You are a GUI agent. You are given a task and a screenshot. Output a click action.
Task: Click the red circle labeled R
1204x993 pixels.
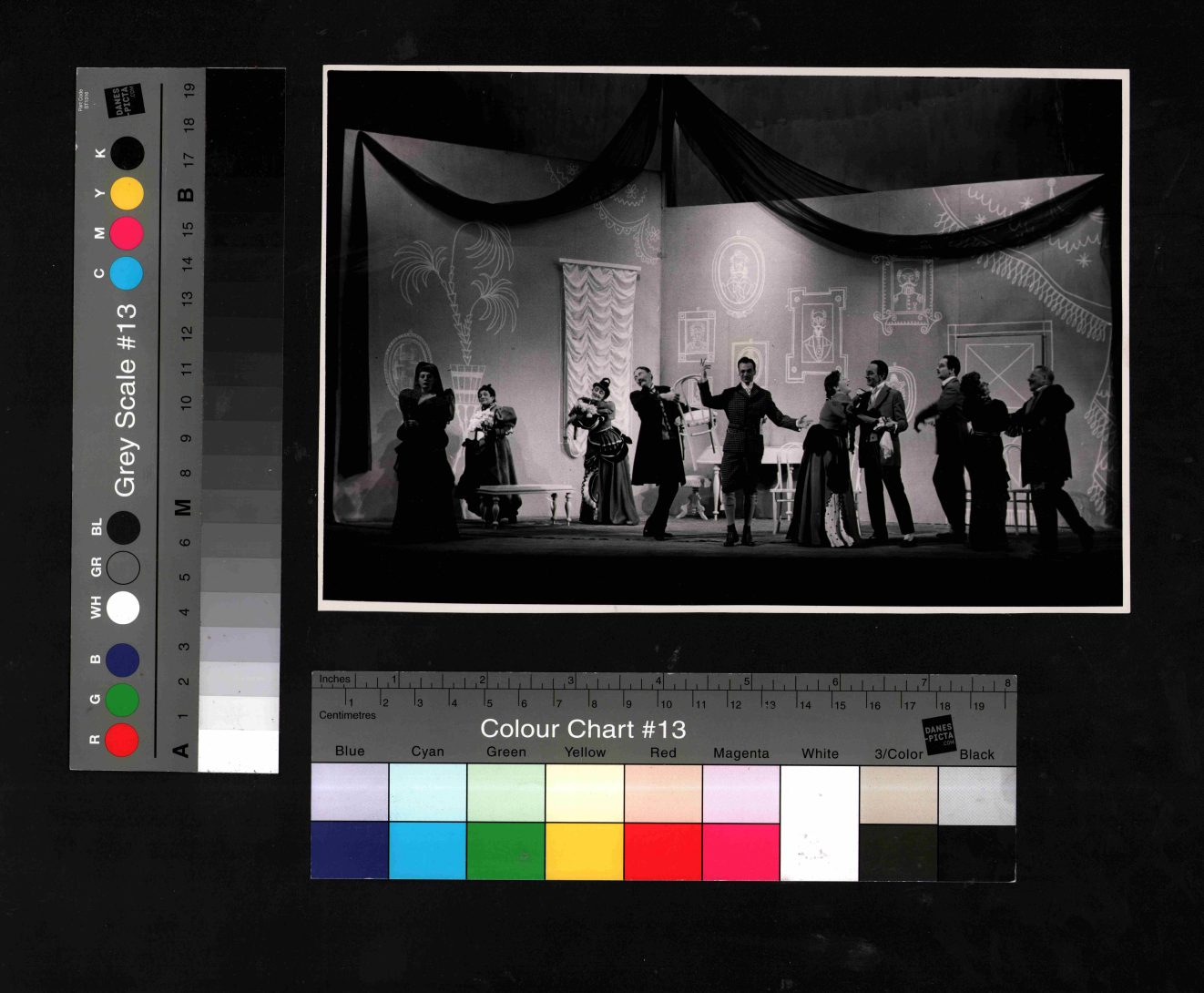click(x=122, y=739)
